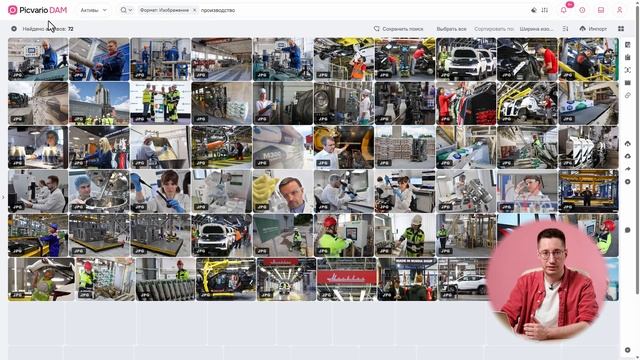Select thumbnail of worker in red helmet at control panel
Screen dimensions: 640x360
[344, 236]
